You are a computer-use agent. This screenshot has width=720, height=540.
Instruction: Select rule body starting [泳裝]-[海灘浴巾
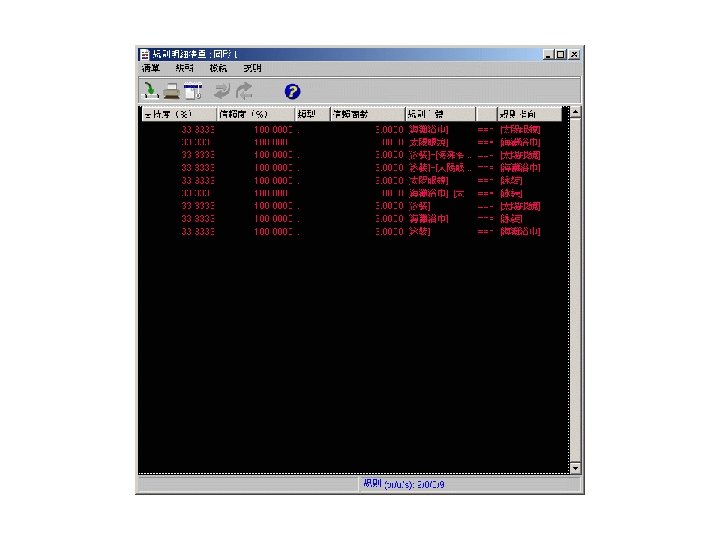[x=440, y=155]
